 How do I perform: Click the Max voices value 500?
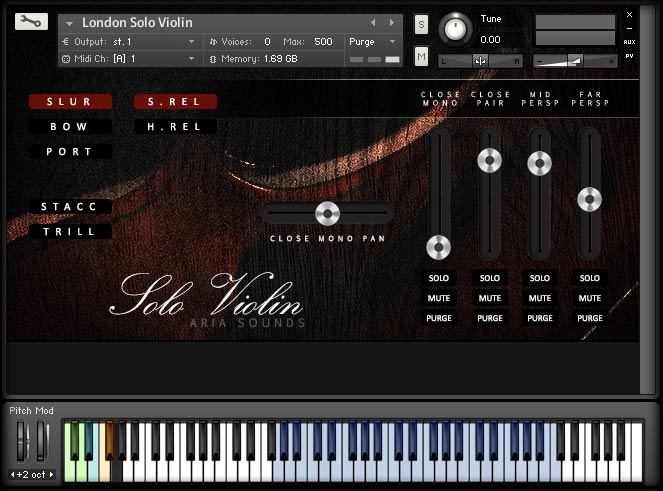pos(323,41)
